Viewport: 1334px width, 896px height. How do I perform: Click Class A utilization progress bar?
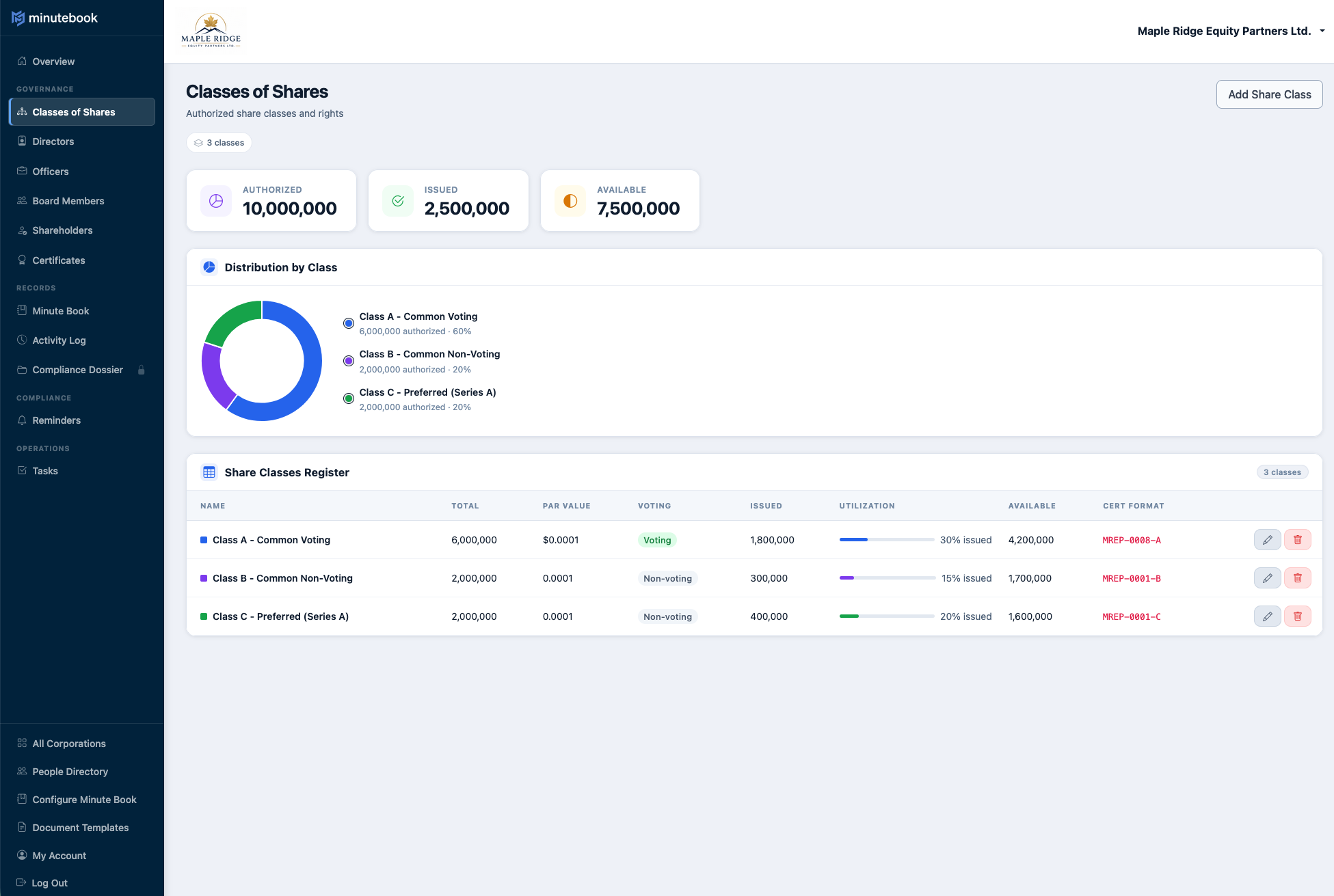(x=886, y=540)
